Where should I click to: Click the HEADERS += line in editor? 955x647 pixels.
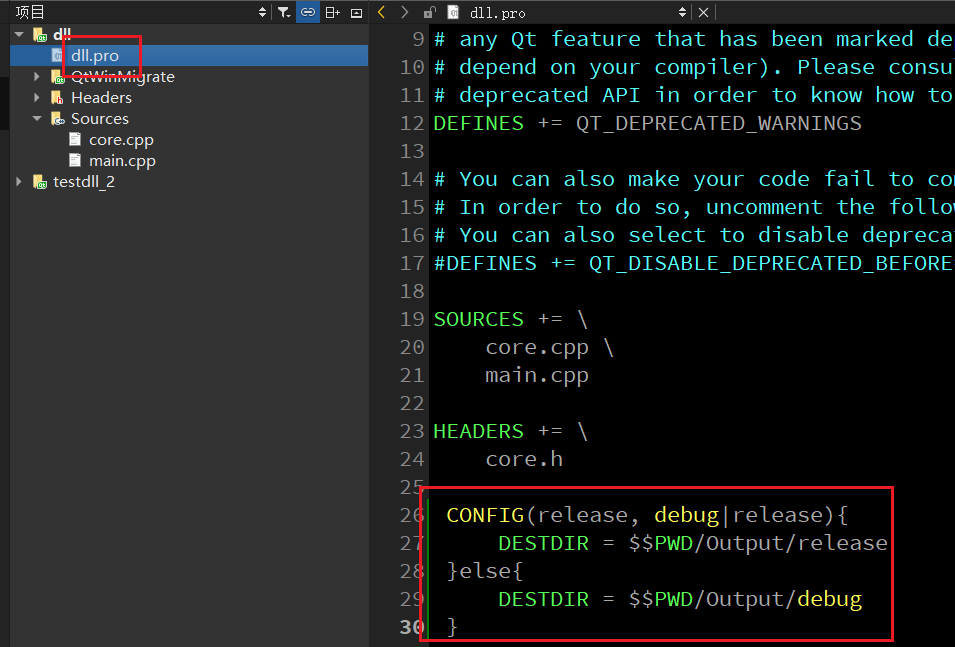click(510, 432)
